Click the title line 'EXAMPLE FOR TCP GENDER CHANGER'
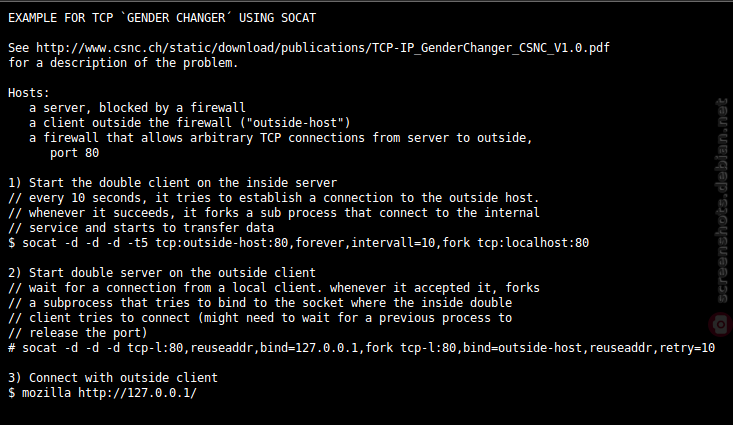Viewport: 733px width, 425px height. [162, 18]
